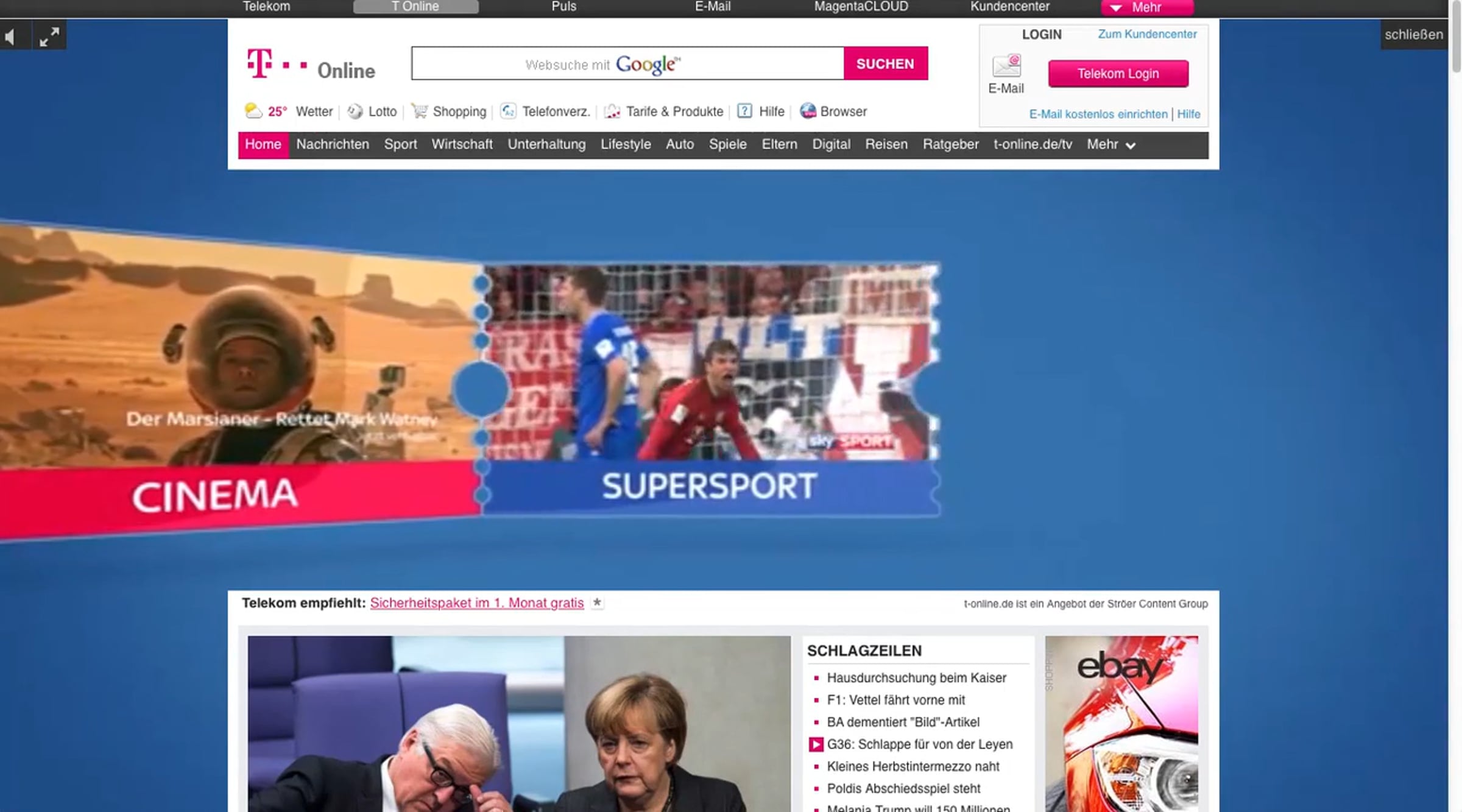This screenshot has width=1462, height=812.
Task: Click the SUCHEN search button
Action: pos(885,63)
